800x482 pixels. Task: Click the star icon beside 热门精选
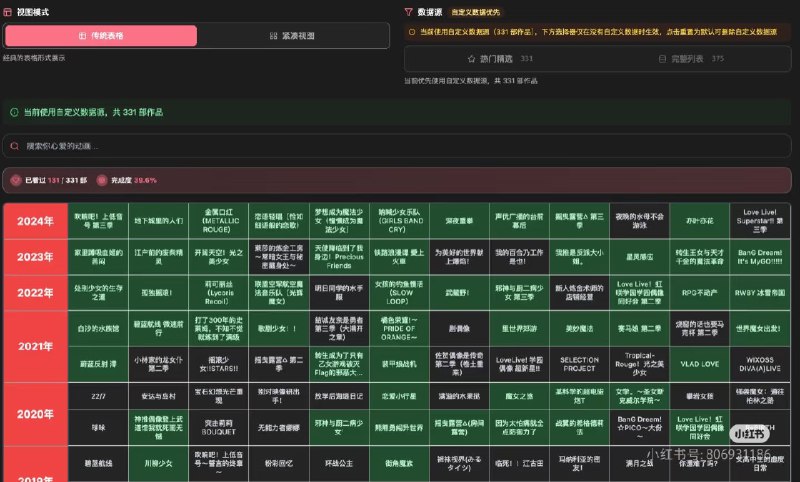pos(471,59)
